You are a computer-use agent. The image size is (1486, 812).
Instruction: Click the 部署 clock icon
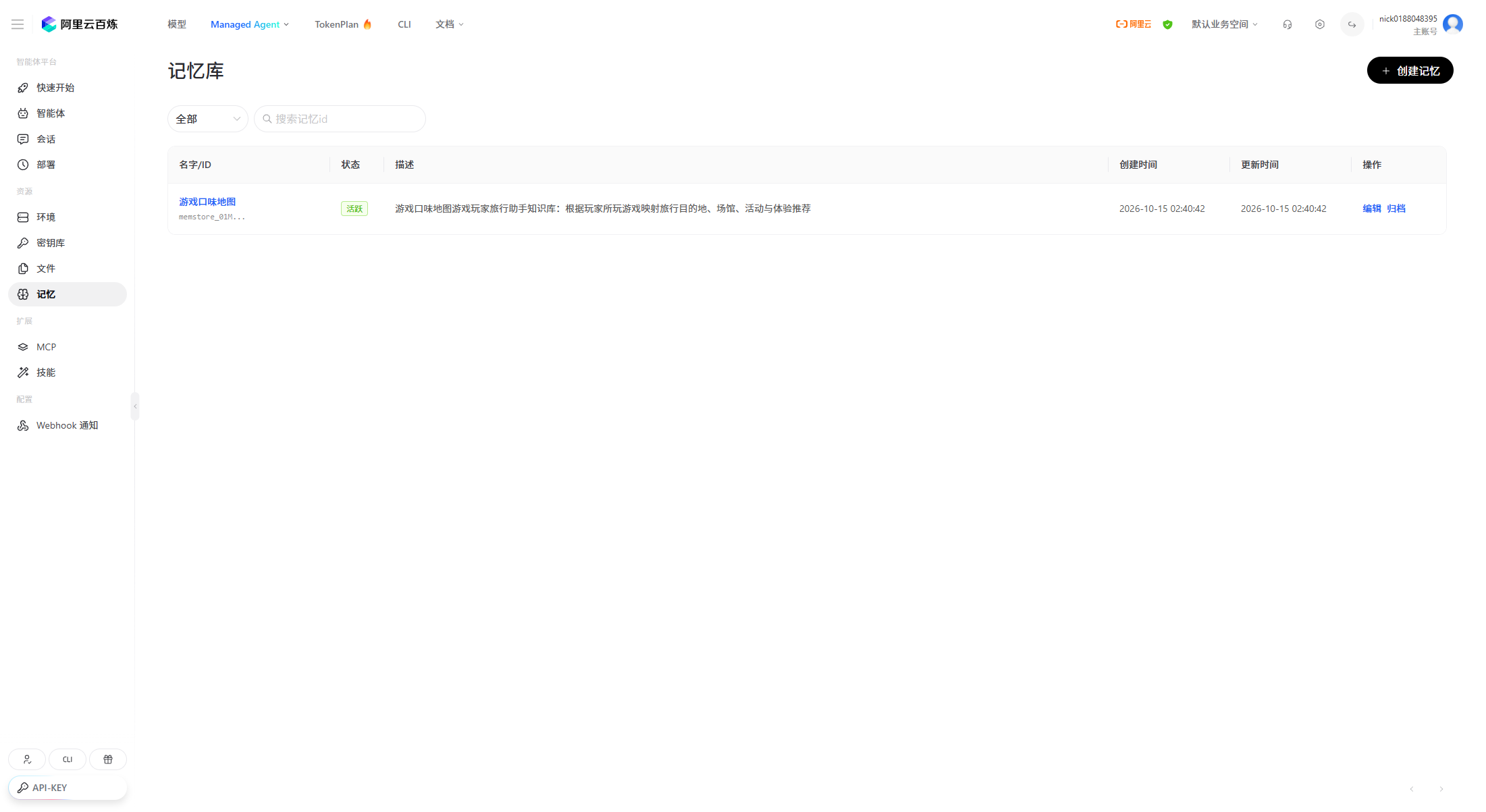(23, 165)
